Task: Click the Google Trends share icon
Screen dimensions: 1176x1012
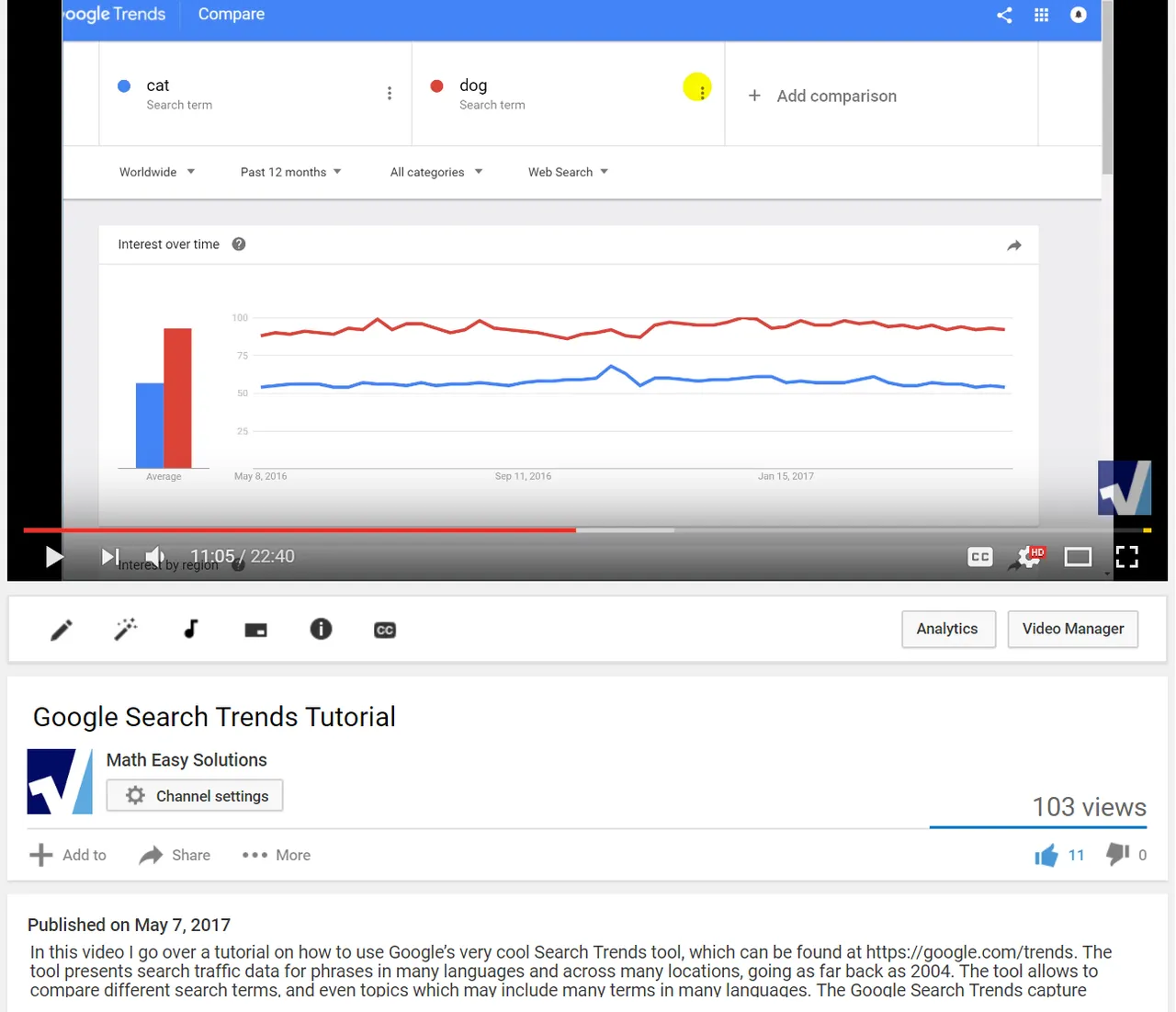Action: point(1004,15)
